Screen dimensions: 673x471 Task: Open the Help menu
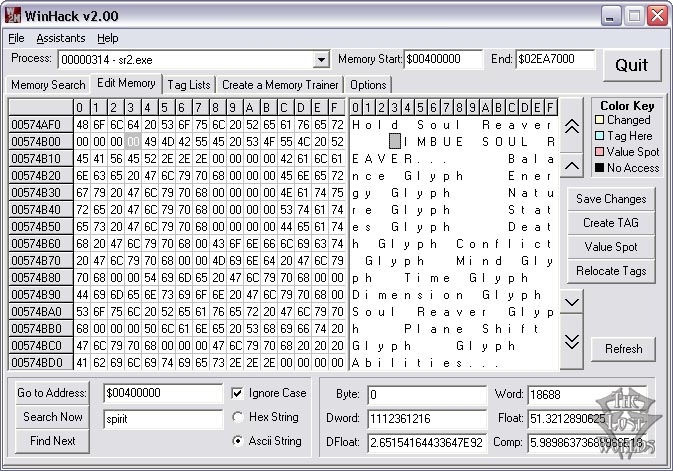click(x=107, y=38)
